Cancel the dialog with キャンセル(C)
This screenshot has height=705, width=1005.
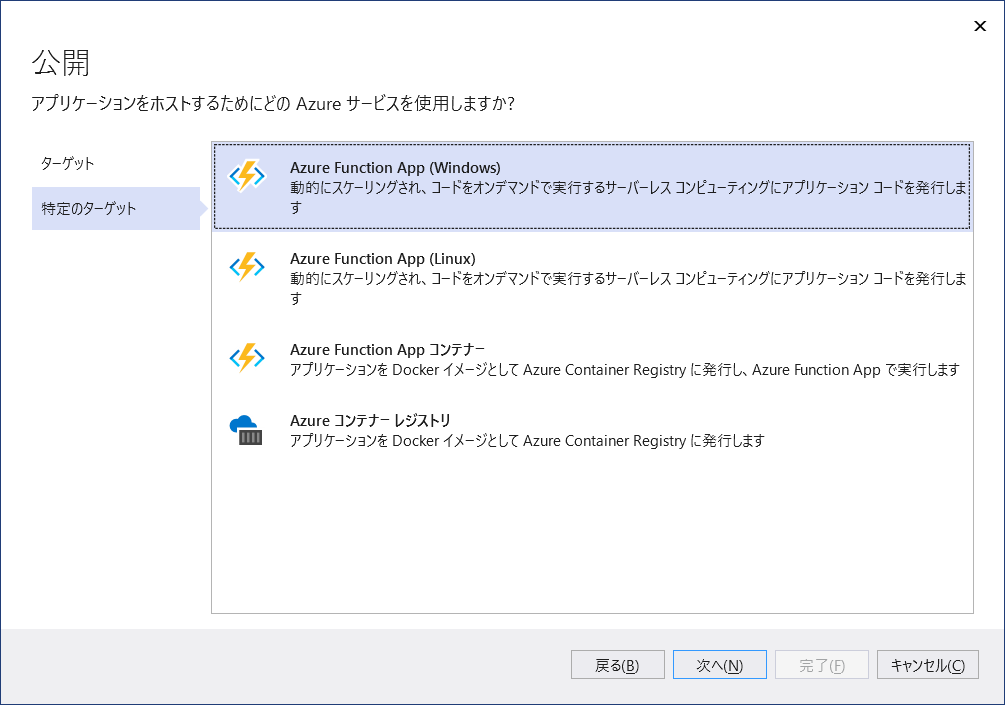pos(927,665)
